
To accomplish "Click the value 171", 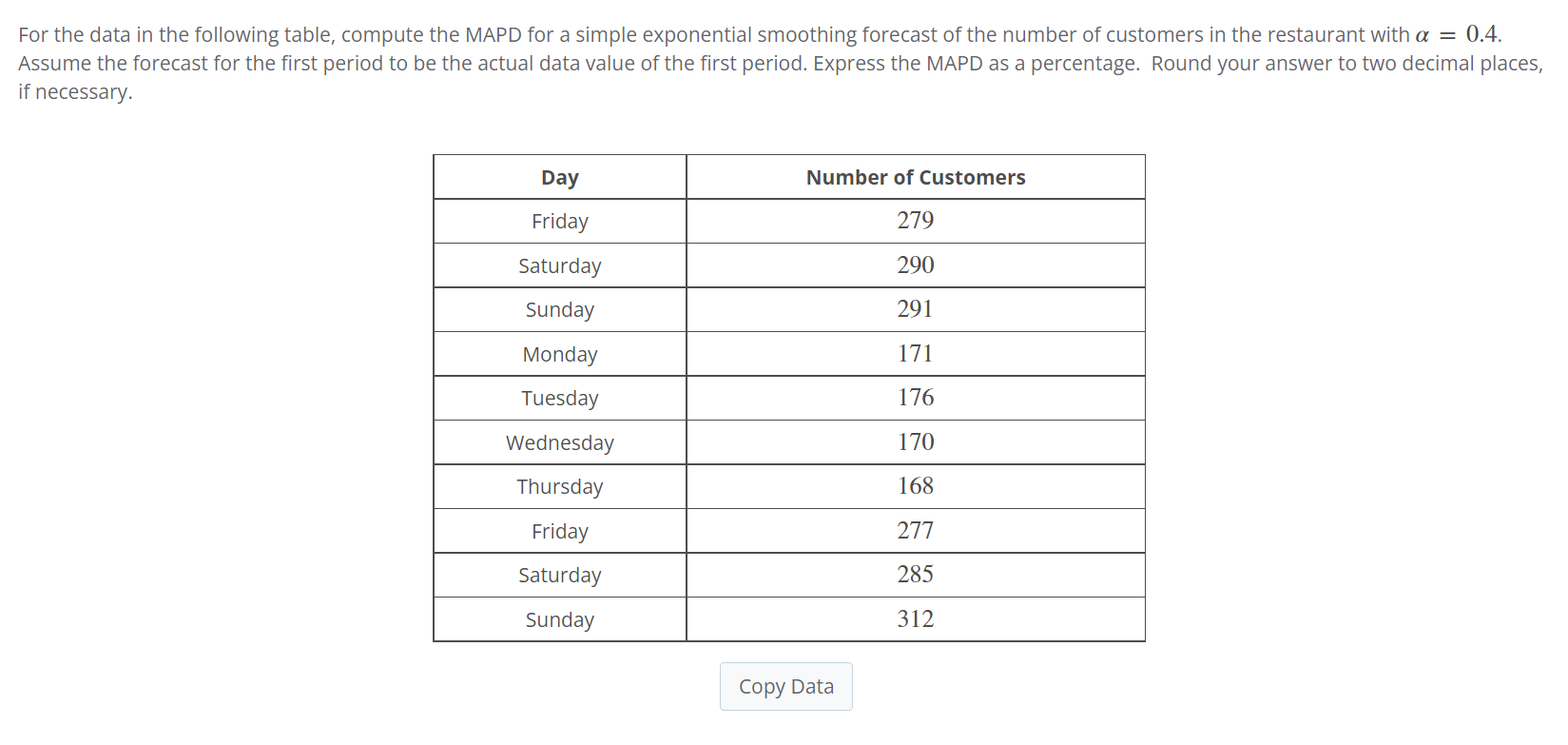I will (916, 353).
